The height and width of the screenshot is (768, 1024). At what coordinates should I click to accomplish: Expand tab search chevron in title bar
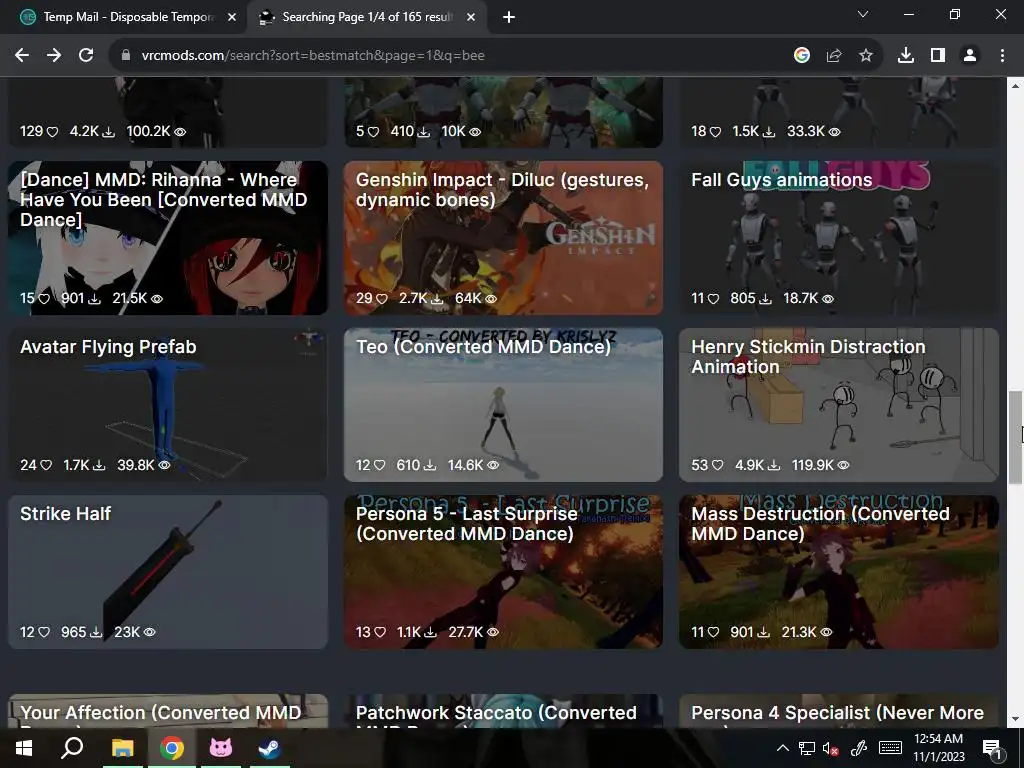click(x=863, y=14)
